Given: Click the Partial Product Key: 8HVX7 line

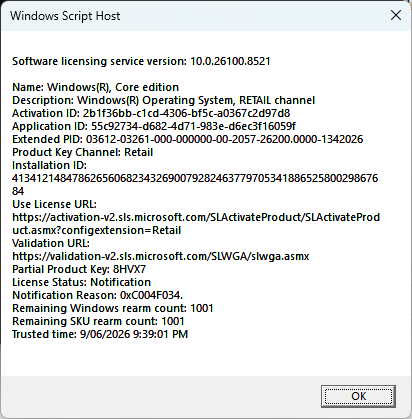Looking at the screenshot, I should click(79, 269).
